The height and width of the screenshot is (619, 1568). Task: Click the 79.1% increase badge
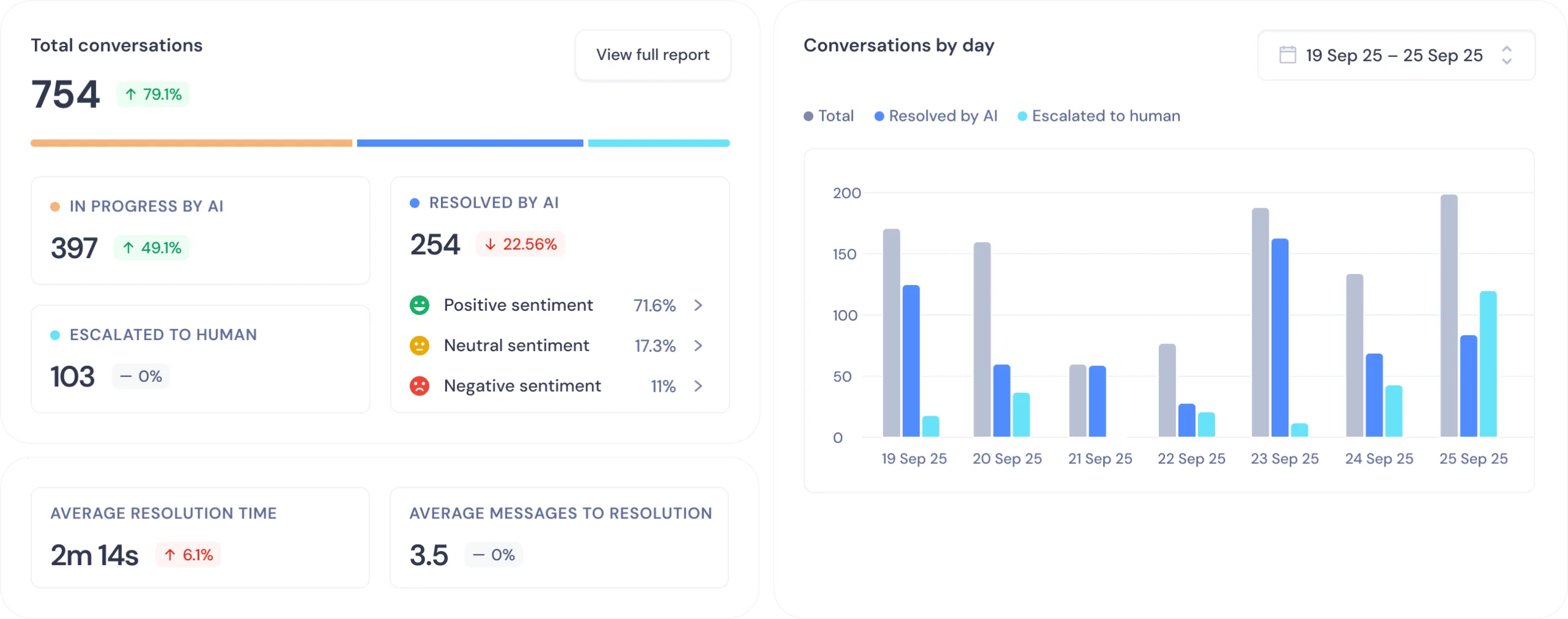pyautogui.click(x=153, y=94)
